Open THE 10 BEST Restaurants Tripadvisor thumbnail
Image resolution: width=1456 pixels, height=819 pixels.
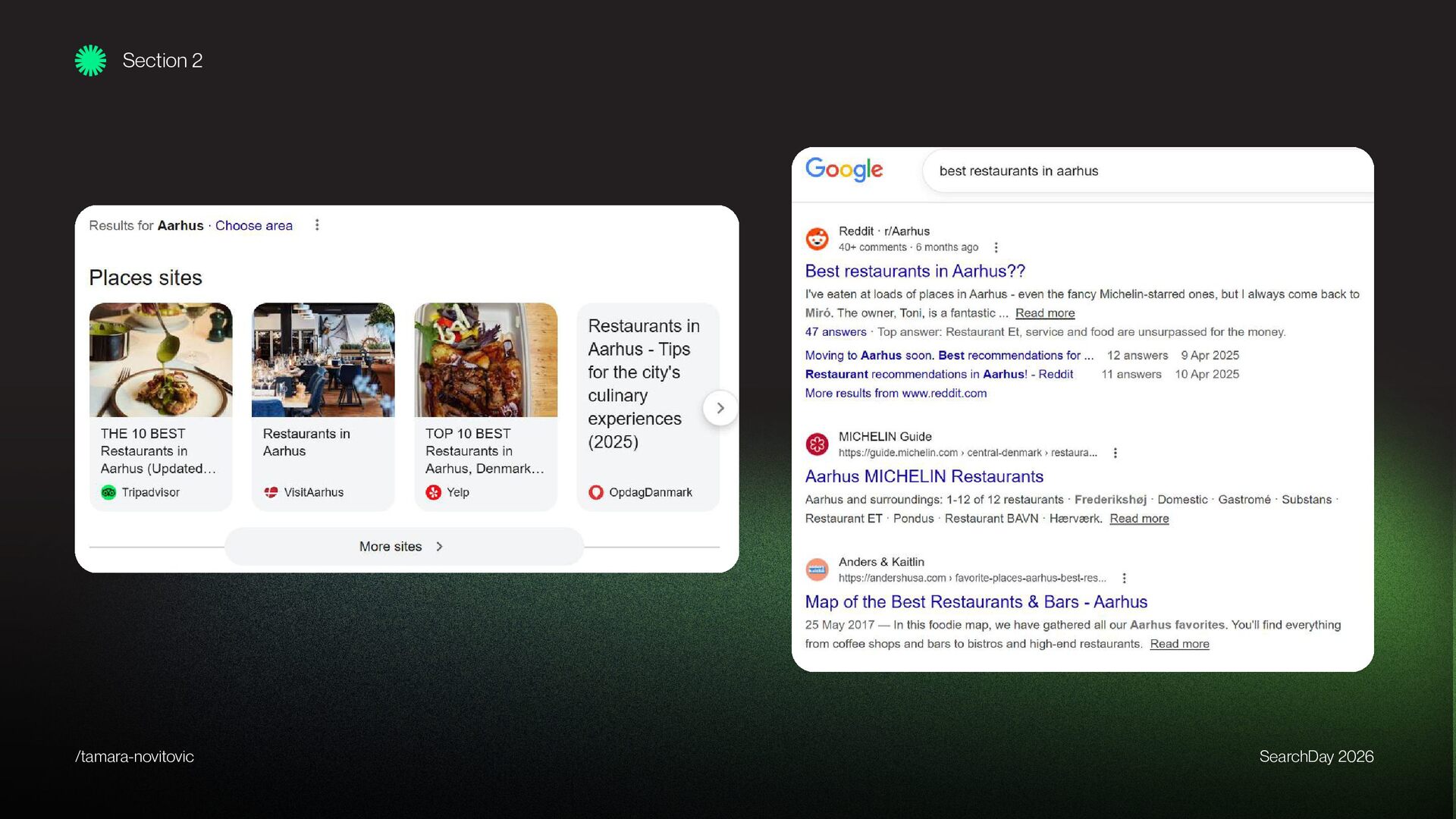[x=161, y=360]
